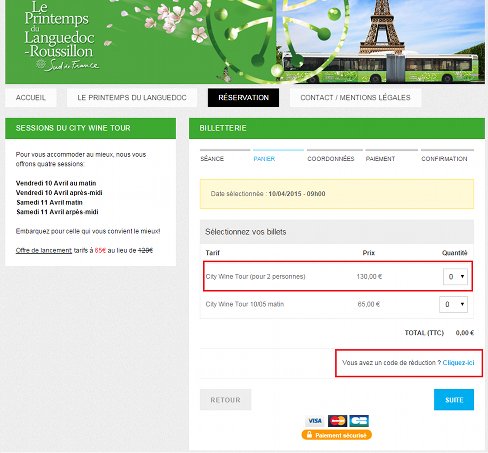
Task: Go to the Paiement step
Action: point(380,159)
